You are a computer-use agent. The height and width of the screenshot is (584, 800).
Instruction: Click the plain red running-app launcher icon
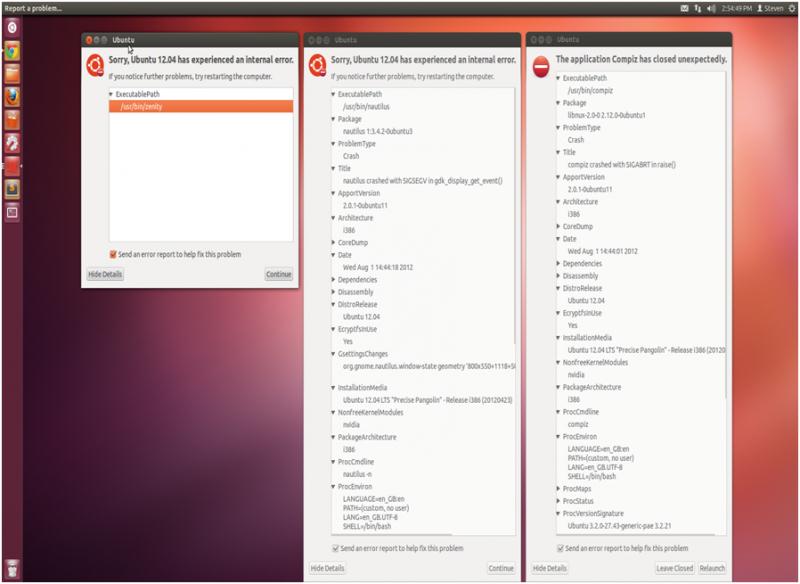[12, 166]
